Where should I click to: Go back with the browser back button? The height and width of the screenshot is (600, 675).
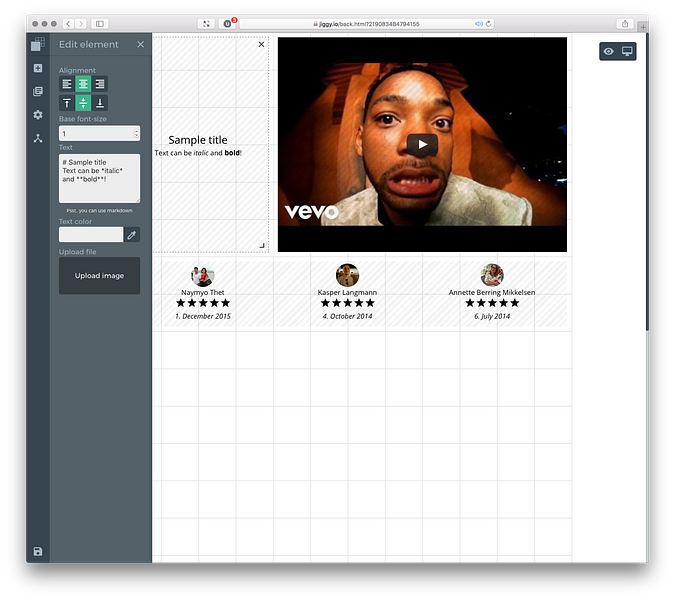pos(68,24)
